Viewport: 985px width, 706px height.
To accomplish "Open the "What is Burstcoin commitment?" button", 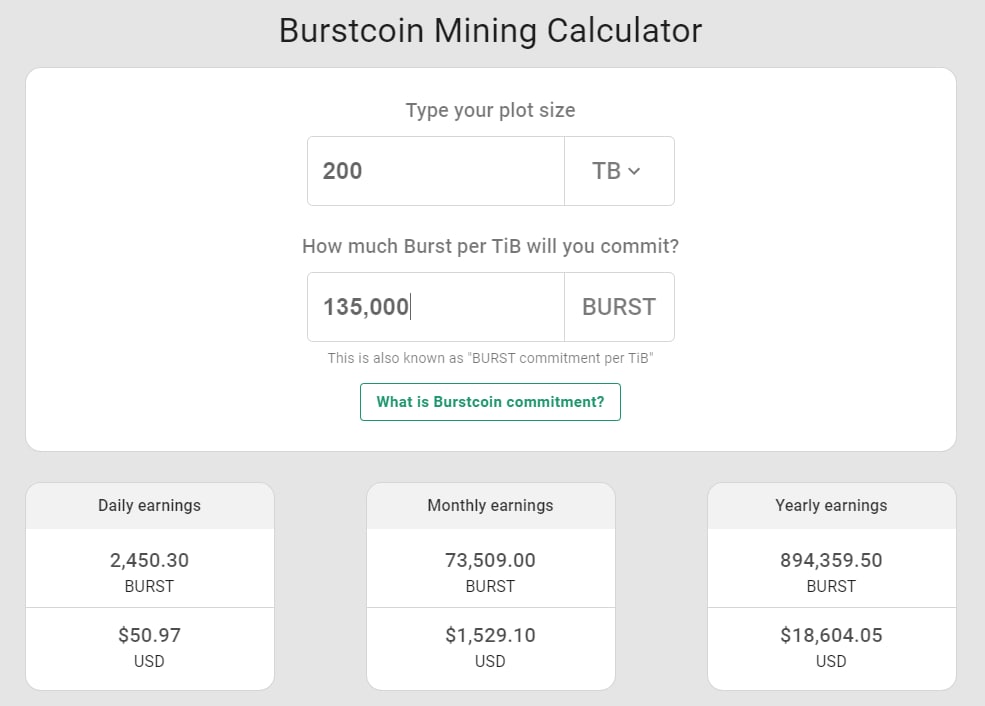I will click(490, 402).
